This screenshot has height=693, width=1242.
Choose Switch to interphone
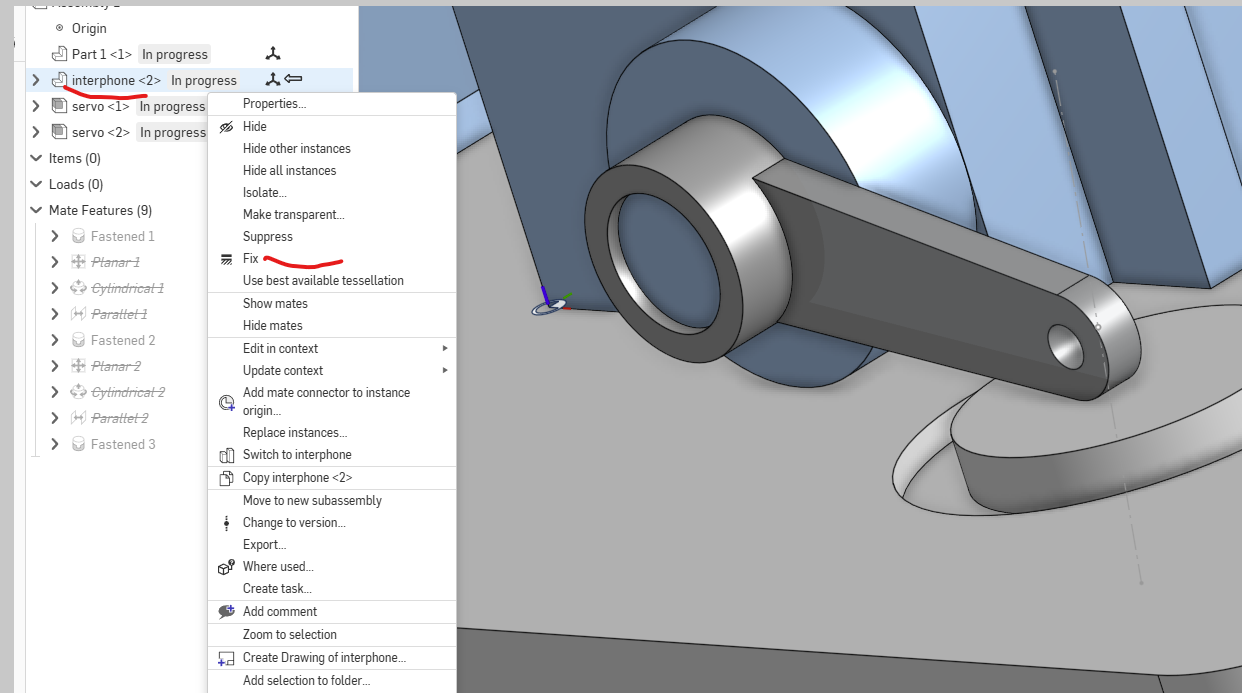(x=297, y=455)
